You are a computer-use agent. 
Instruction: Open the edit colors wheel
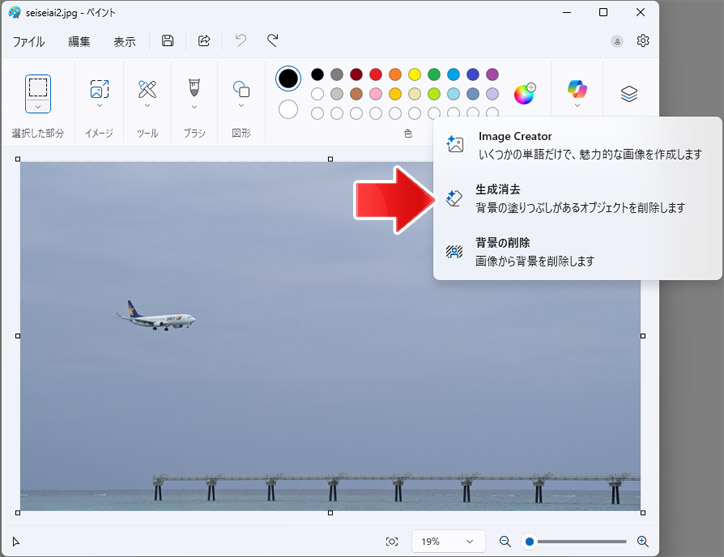click(524, 94)
